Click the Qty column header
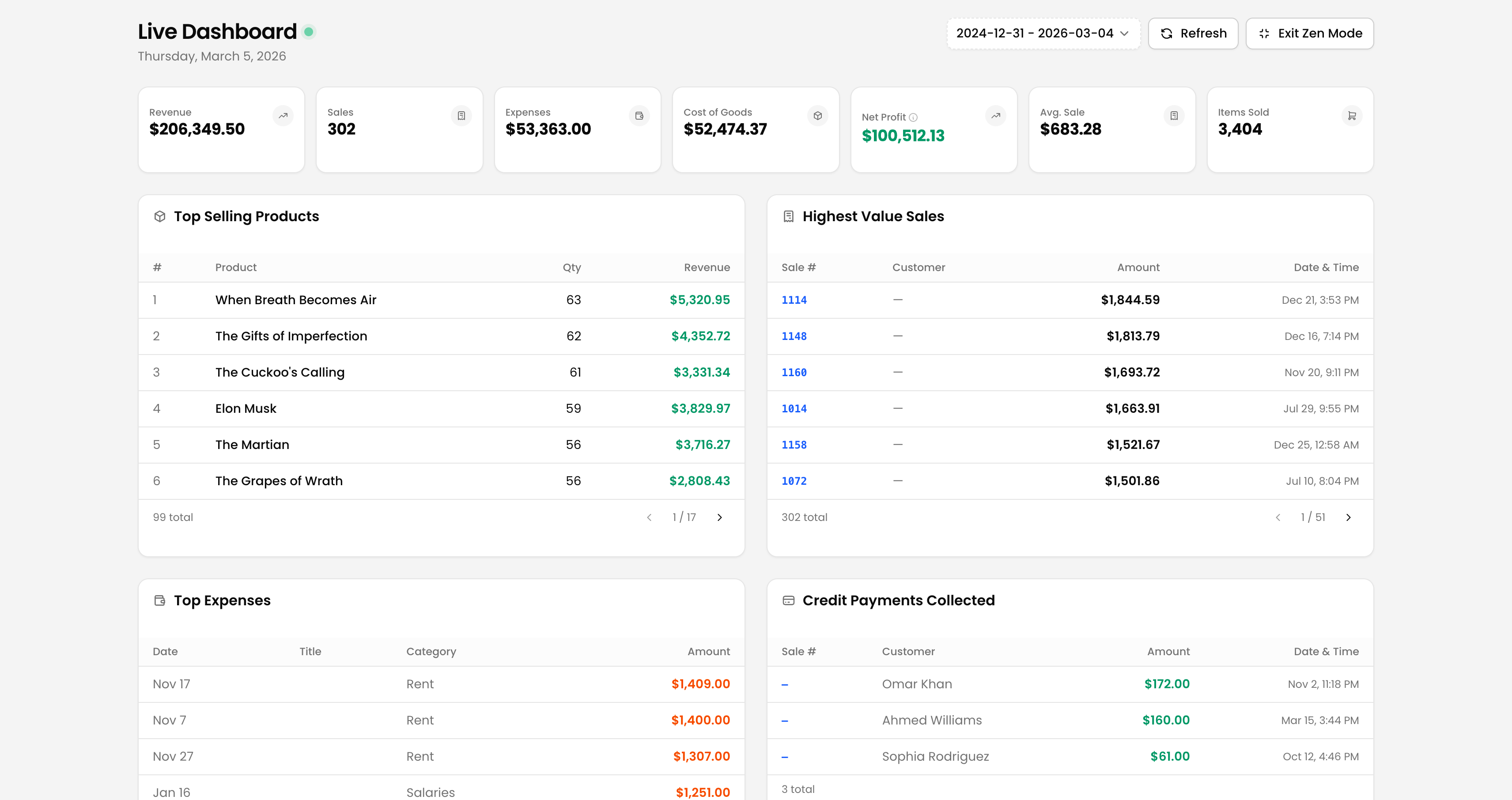The width and height of the screenshot is (1512, 800). [x=572, y=268]
